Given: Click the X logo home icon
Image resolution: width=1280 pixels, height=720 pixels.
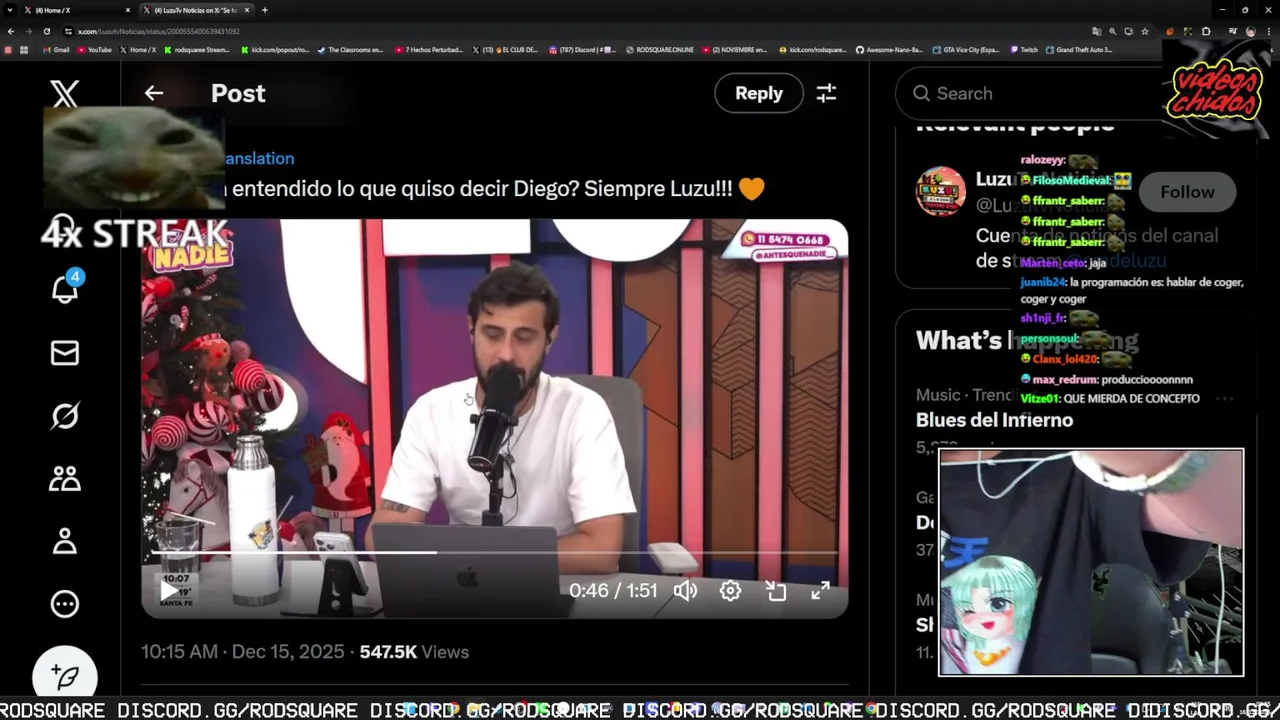Looking at the screenshot, I should tap(65, 94).
